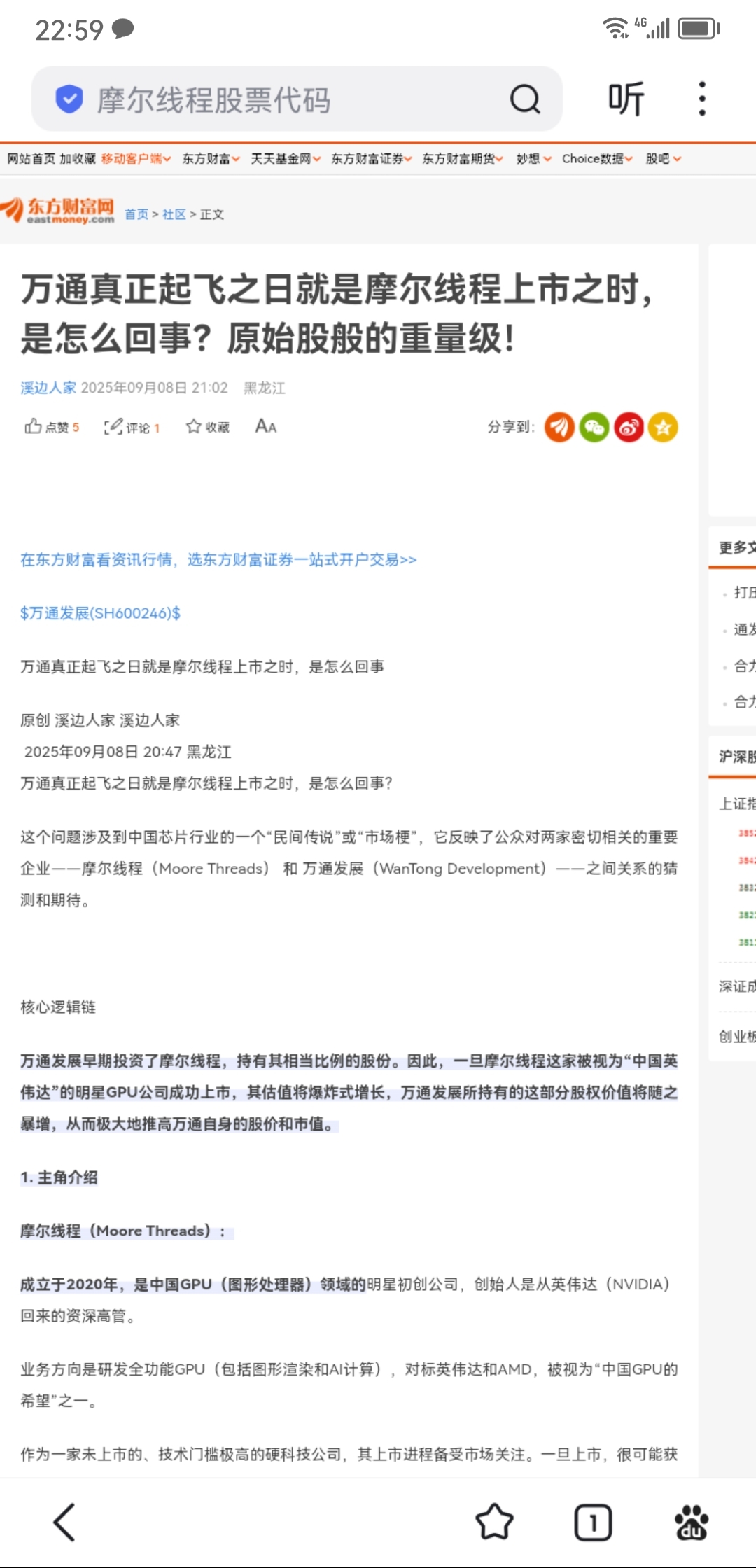The image size is (756, 1568).
Task: Tap the blue shield security icon
Action: (69, 99)
